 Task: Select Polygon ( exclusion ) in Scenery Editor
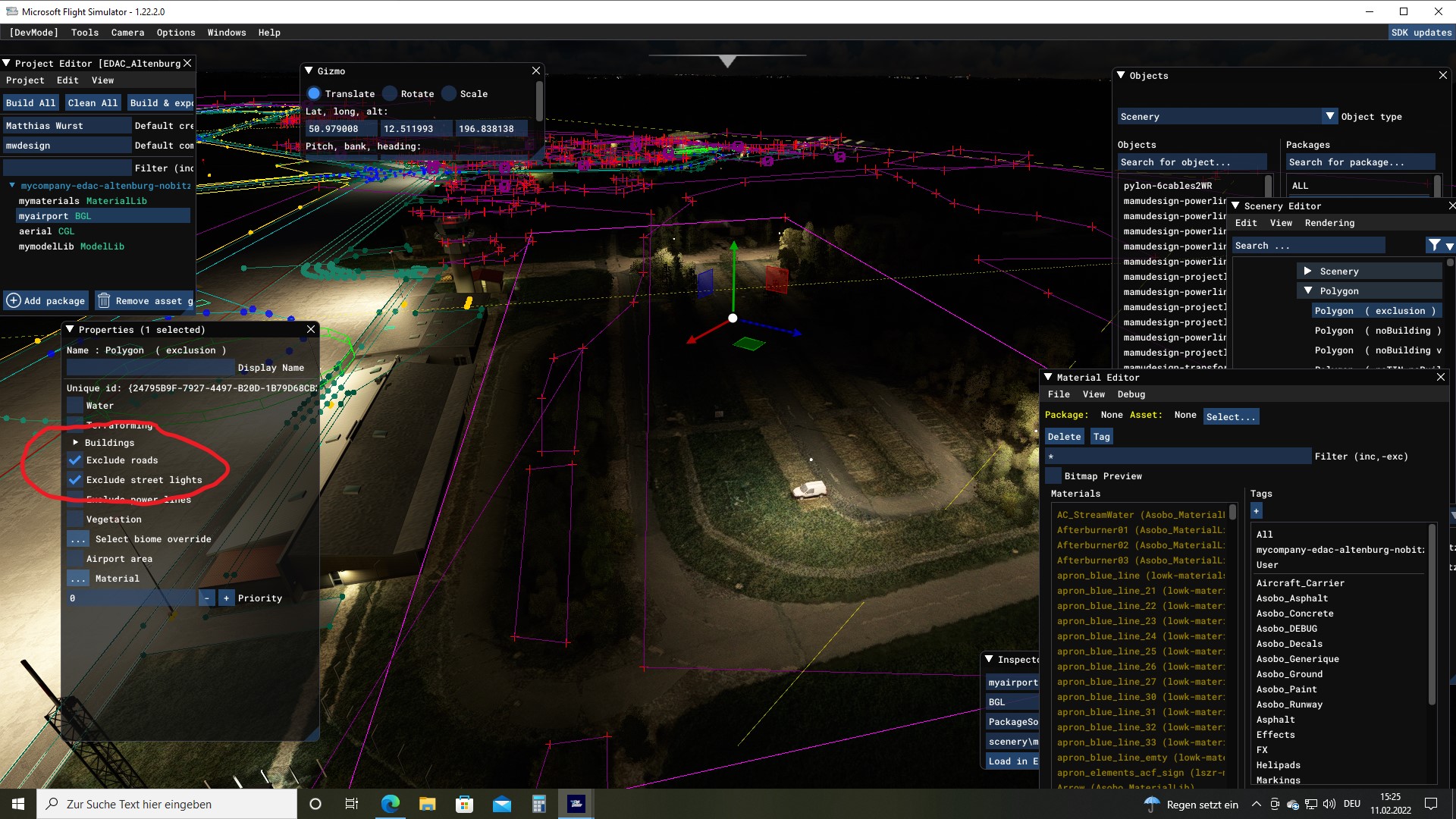1376,311
